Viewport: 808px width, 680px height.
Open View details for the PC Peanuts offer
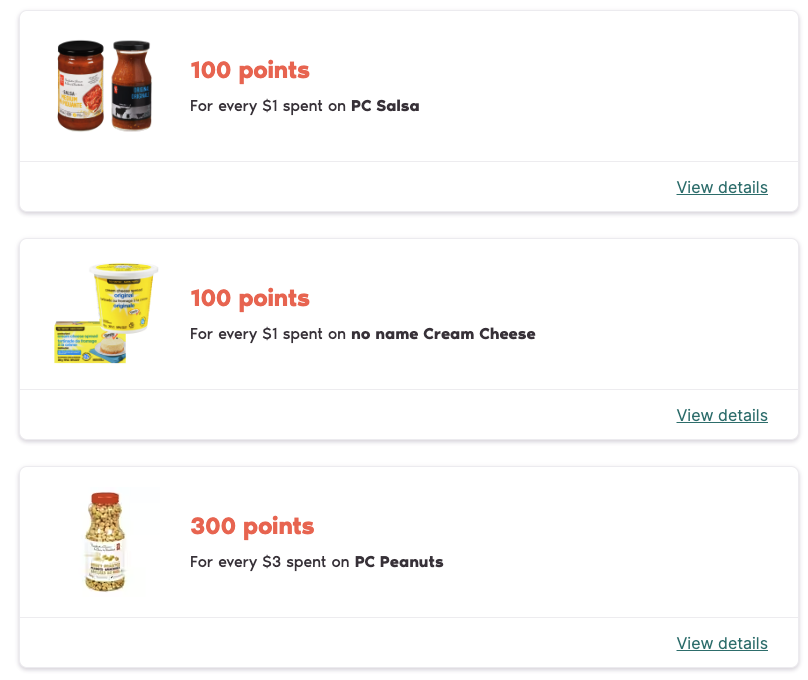click(722, 643)
